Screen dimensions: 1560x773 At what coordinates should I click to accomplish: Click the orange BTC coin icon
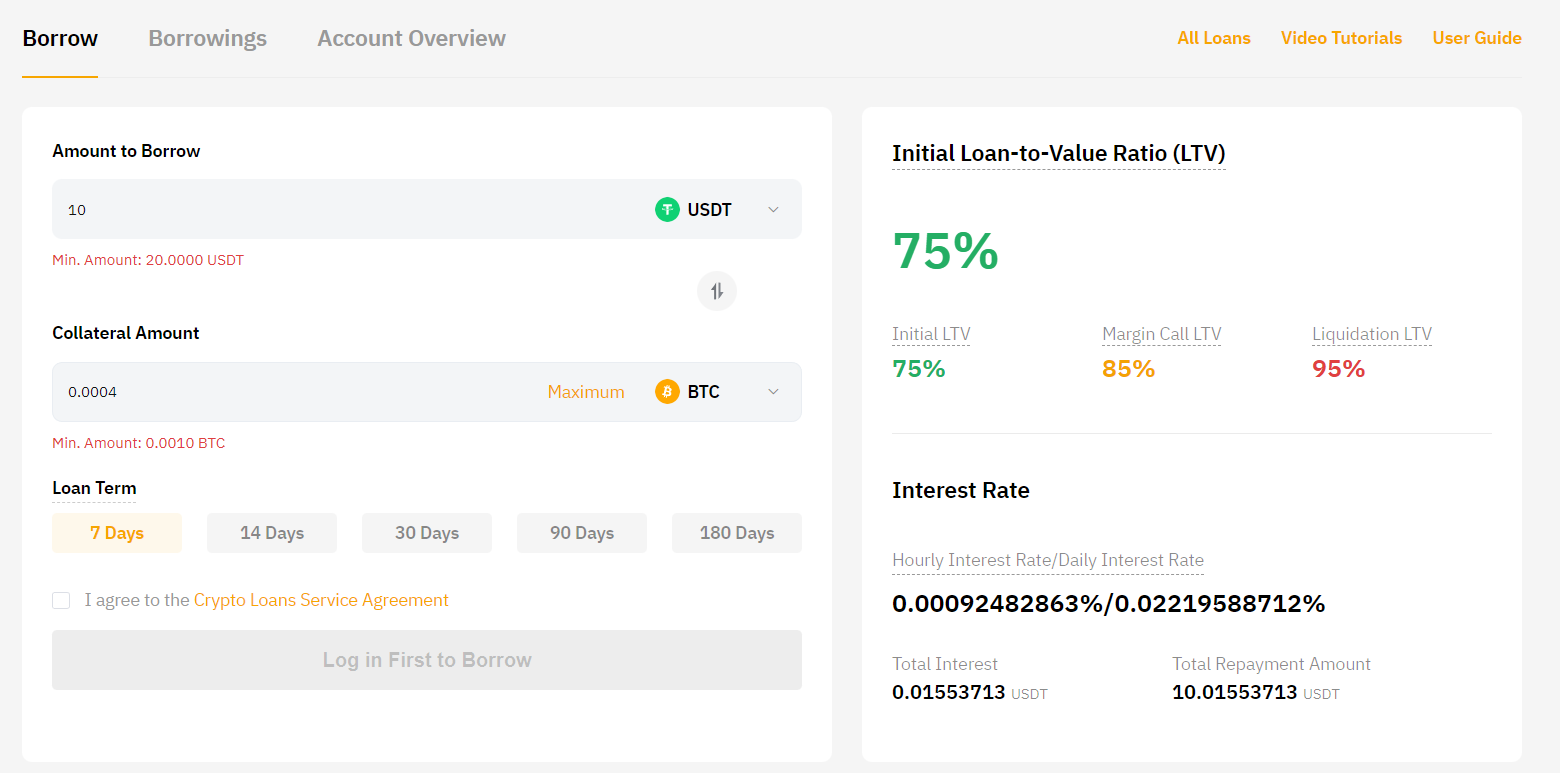pyautogui.click(x=667, y=392)
